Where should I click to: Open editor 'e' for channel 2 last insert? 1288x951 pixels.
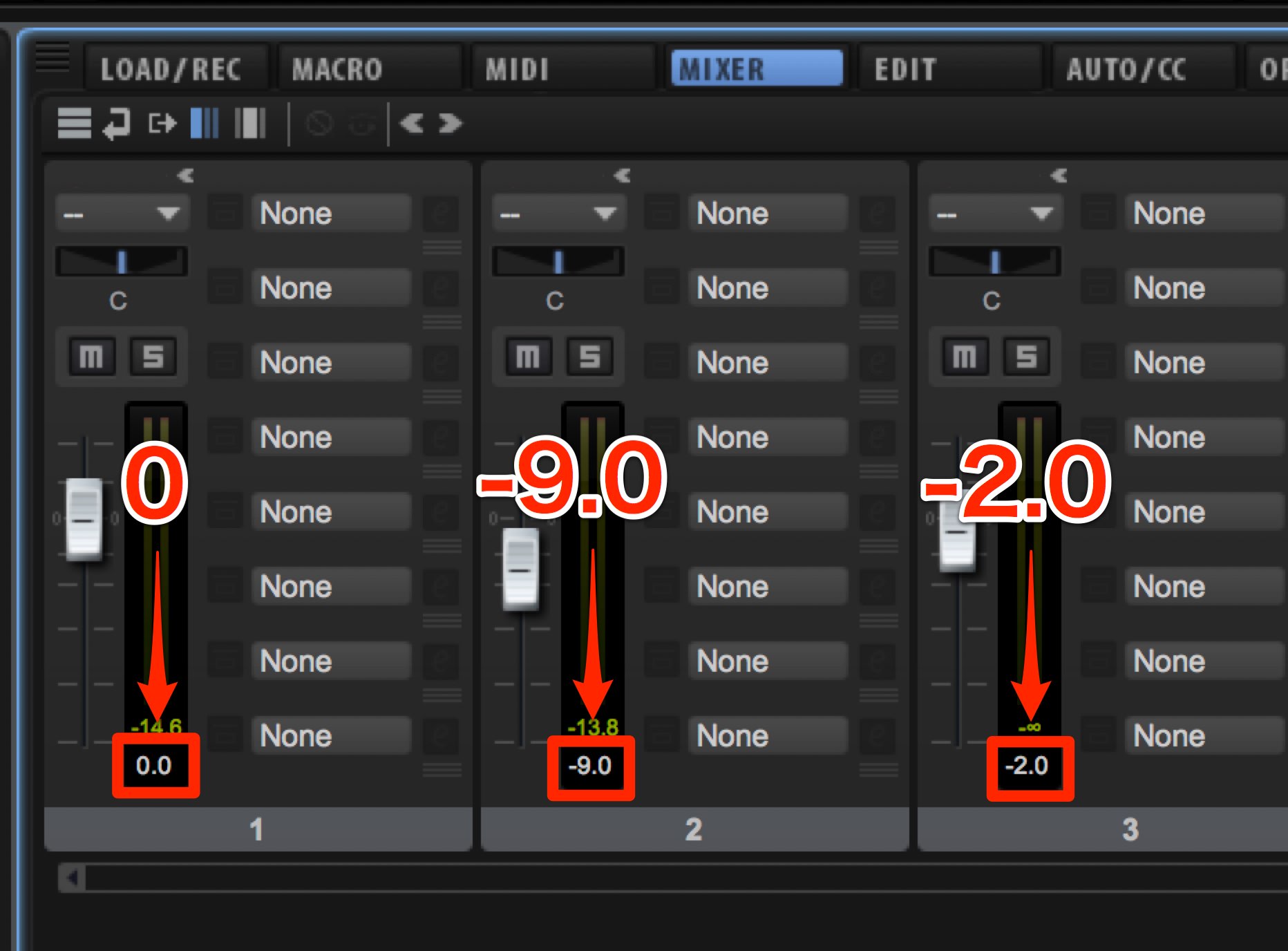pyautogui.click(x=878, y=735)
